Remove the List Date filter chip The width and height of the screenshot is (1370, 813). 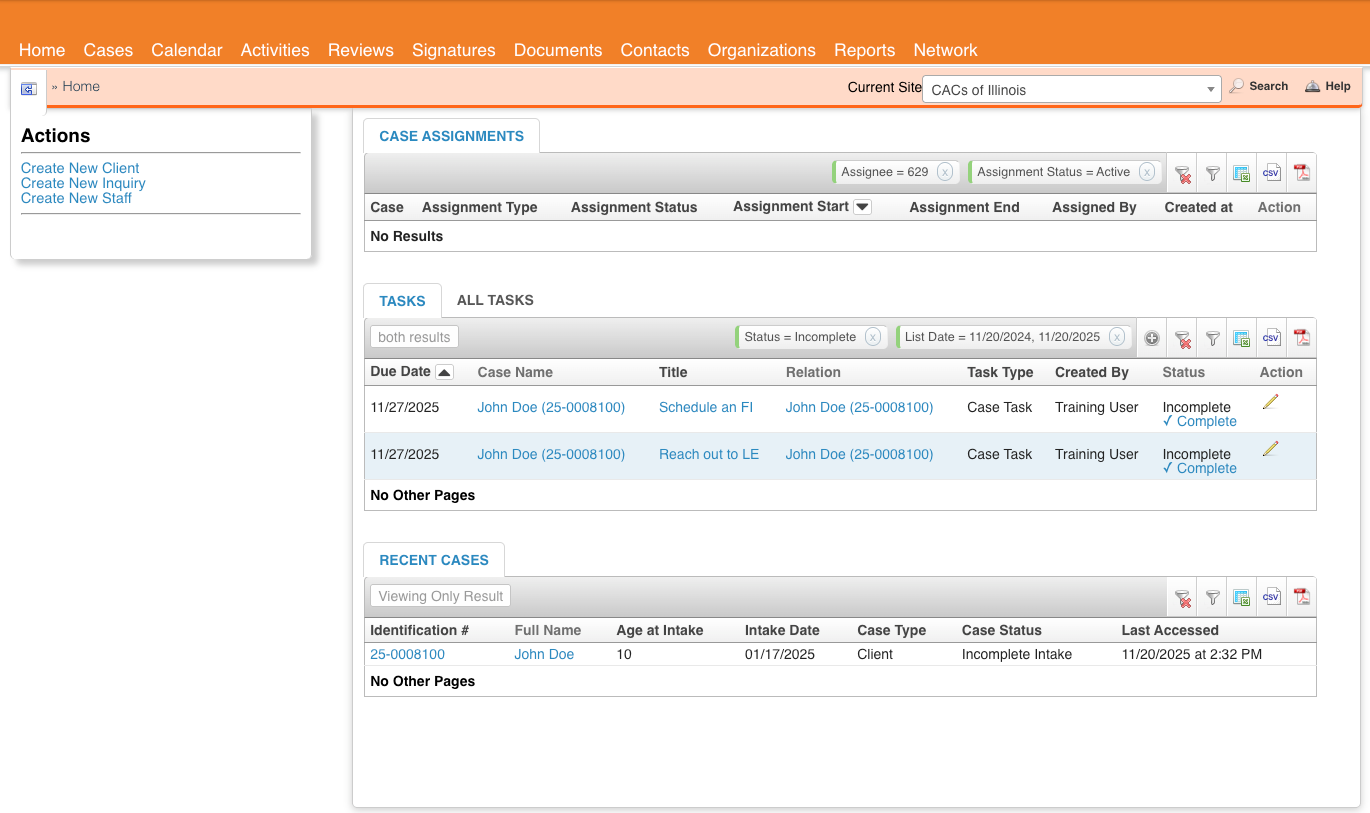(1117, 337)
